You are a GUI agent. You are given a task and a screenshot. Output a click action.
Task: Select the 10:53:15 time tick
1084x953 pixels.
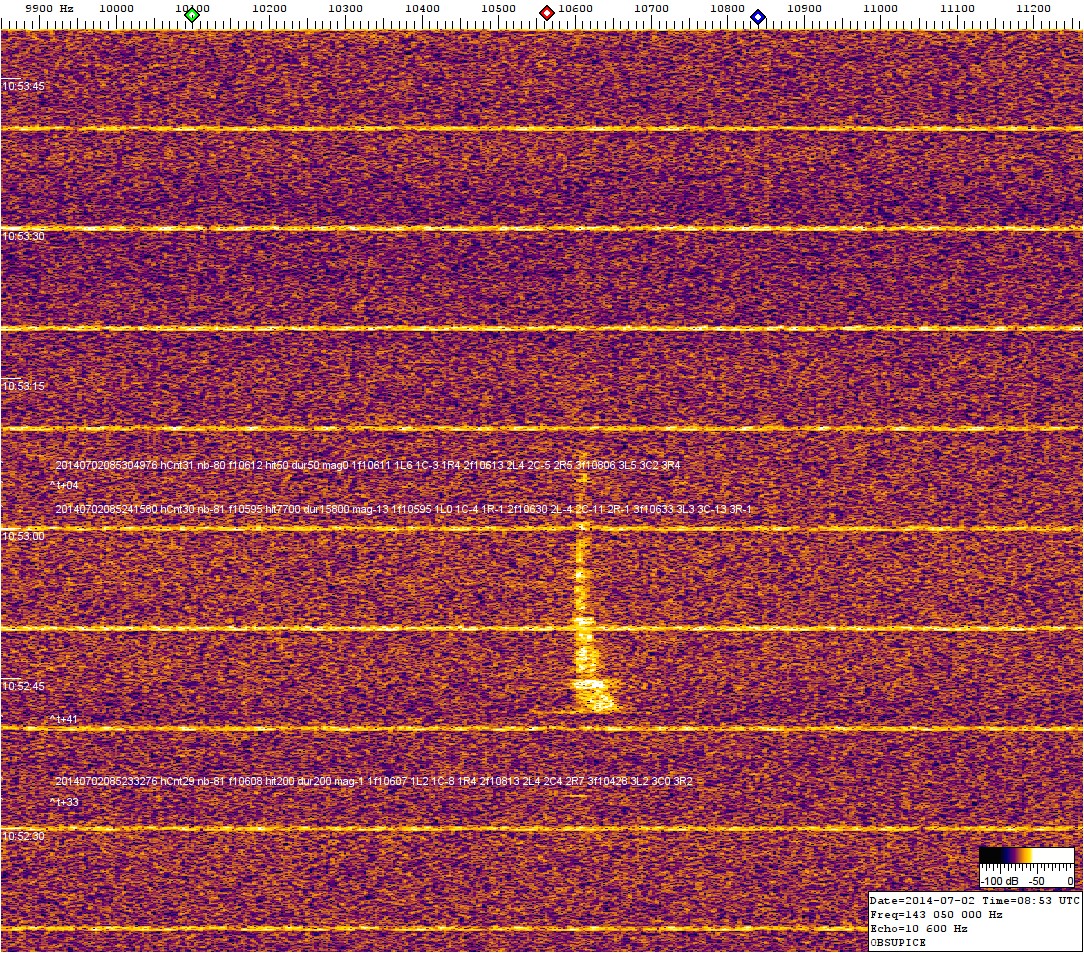[x=23, y=386]
